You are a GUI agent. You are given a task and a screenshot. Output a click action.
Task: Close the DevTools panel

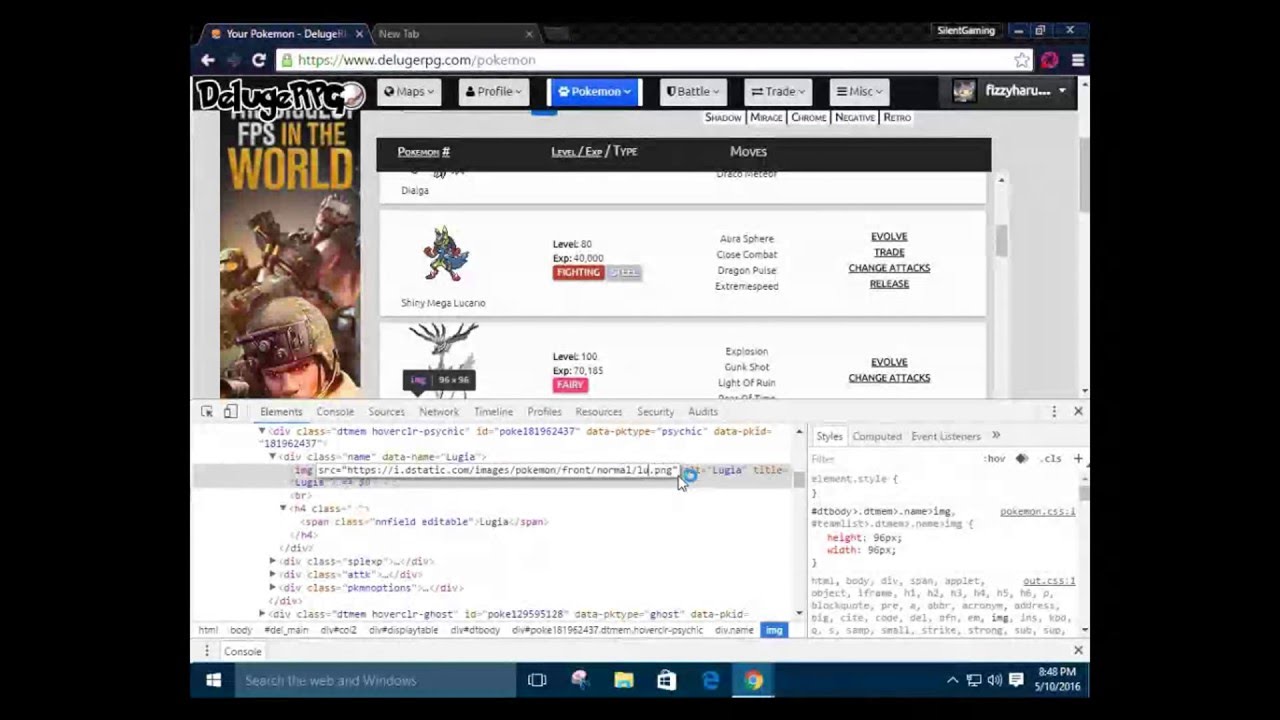point(1078,411)
